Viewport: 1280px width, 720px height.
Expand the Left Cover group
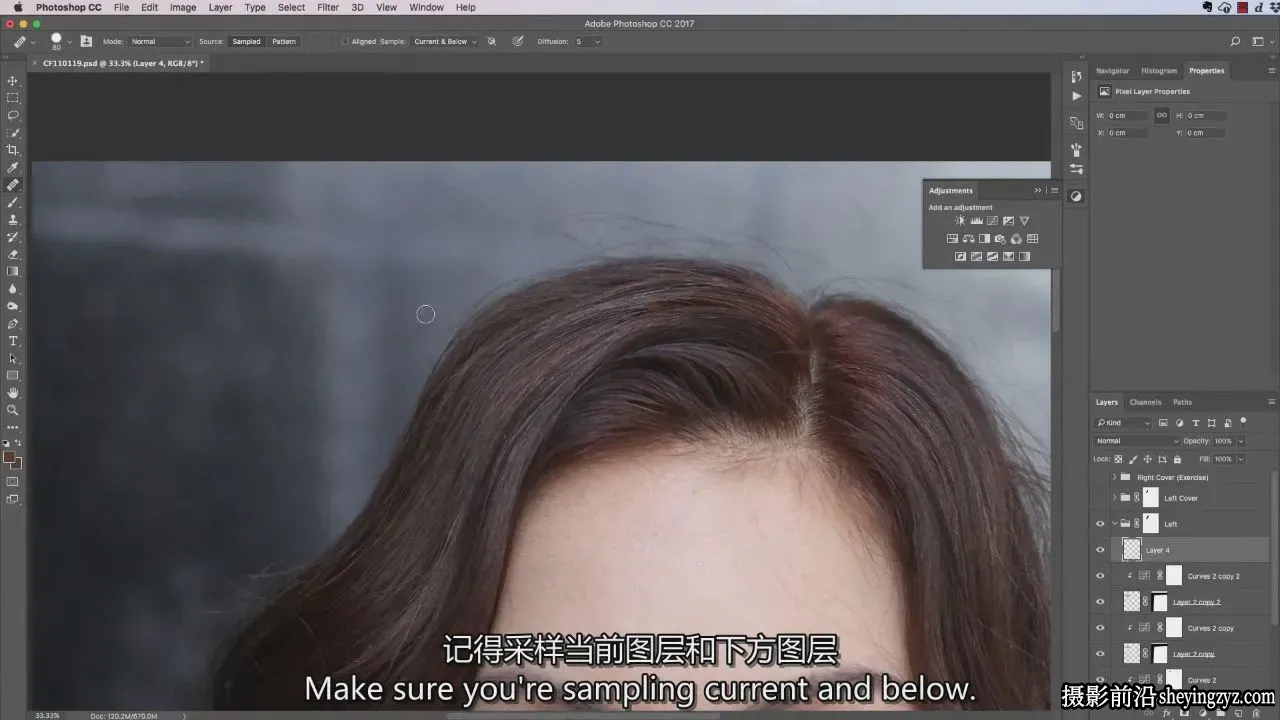1114,498
